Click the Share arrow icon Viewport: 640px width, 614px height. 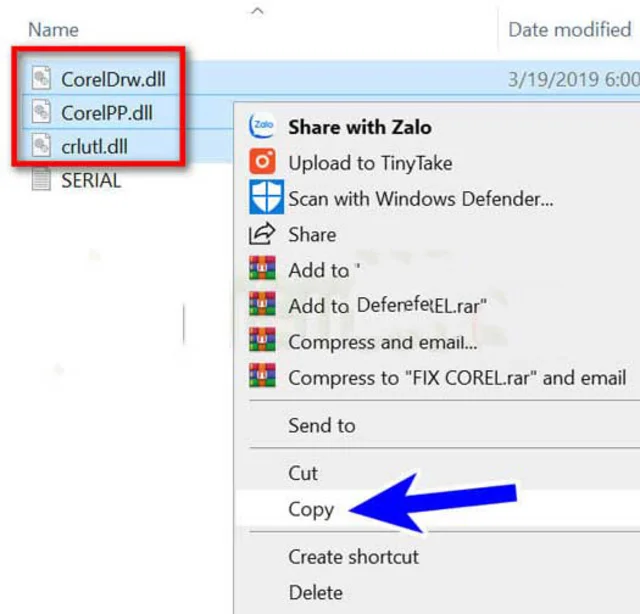pyautogui.click(x=262, y=234)
